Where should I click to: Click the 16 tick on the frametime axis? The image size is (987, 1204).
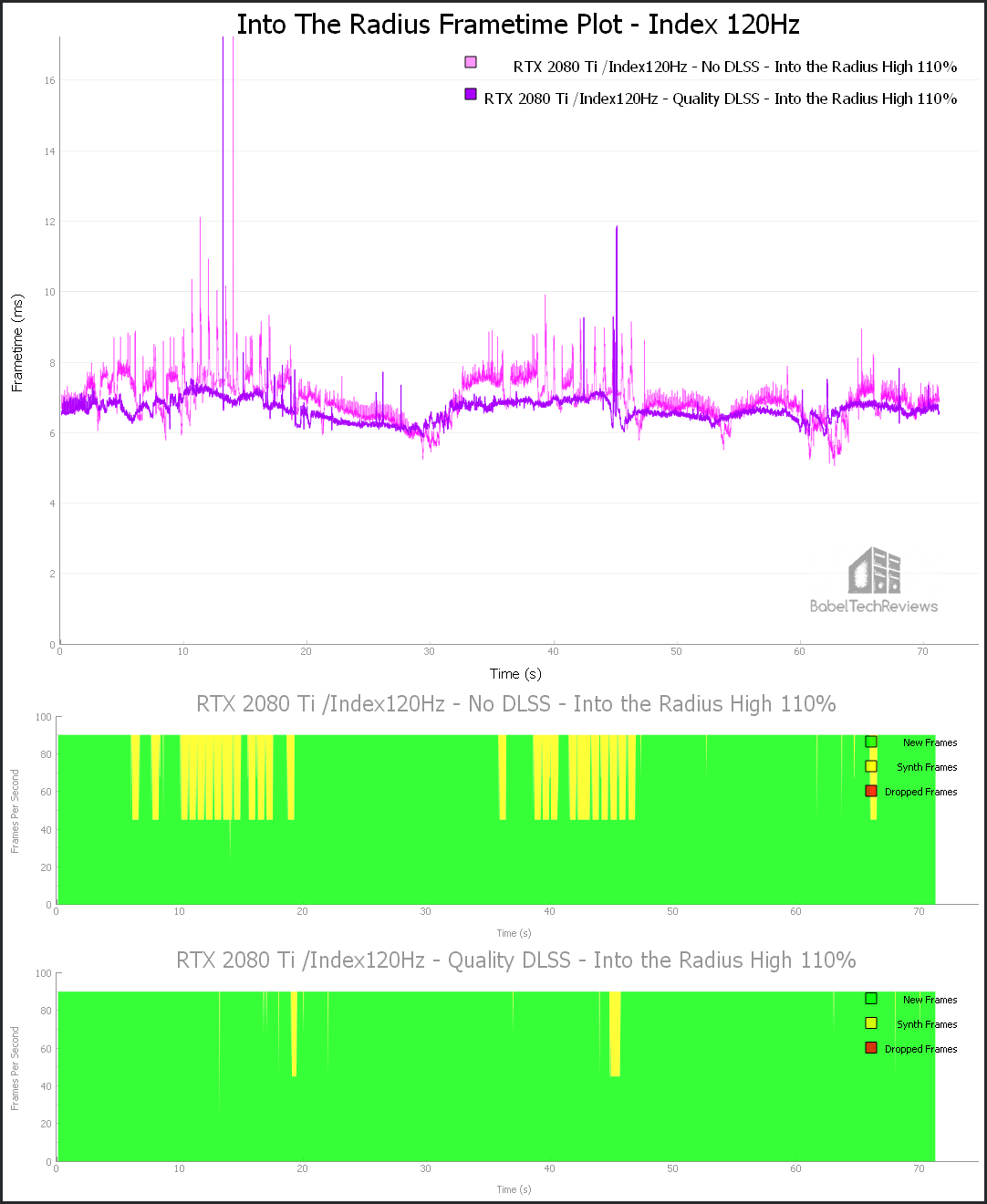pyautogui.click(x=49, y=80)
